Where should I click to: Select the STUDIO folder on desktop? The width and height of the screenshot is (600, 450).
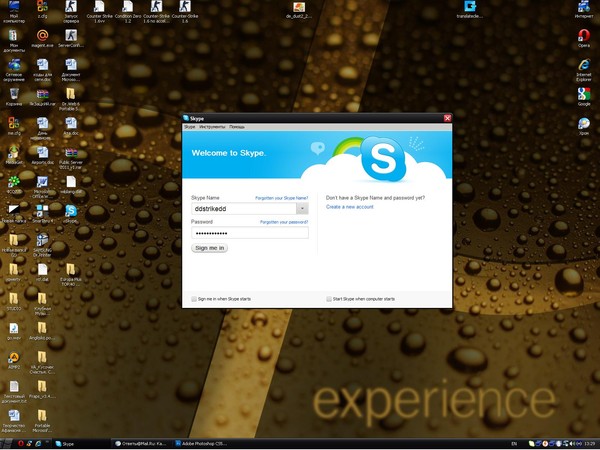pos(14,302)
